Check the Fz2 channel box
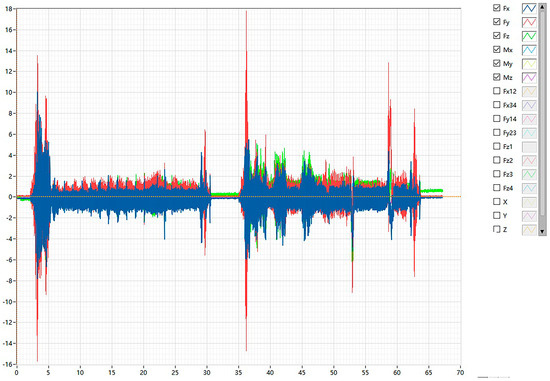Screen dimensions: 550x381 496,160
